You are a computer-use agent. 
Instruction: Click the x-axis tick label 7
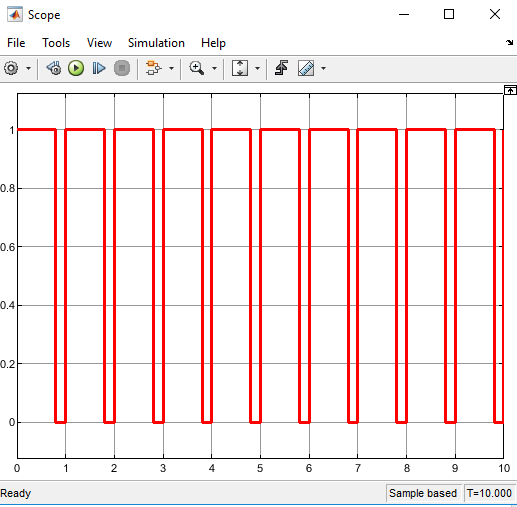[358, 468]
